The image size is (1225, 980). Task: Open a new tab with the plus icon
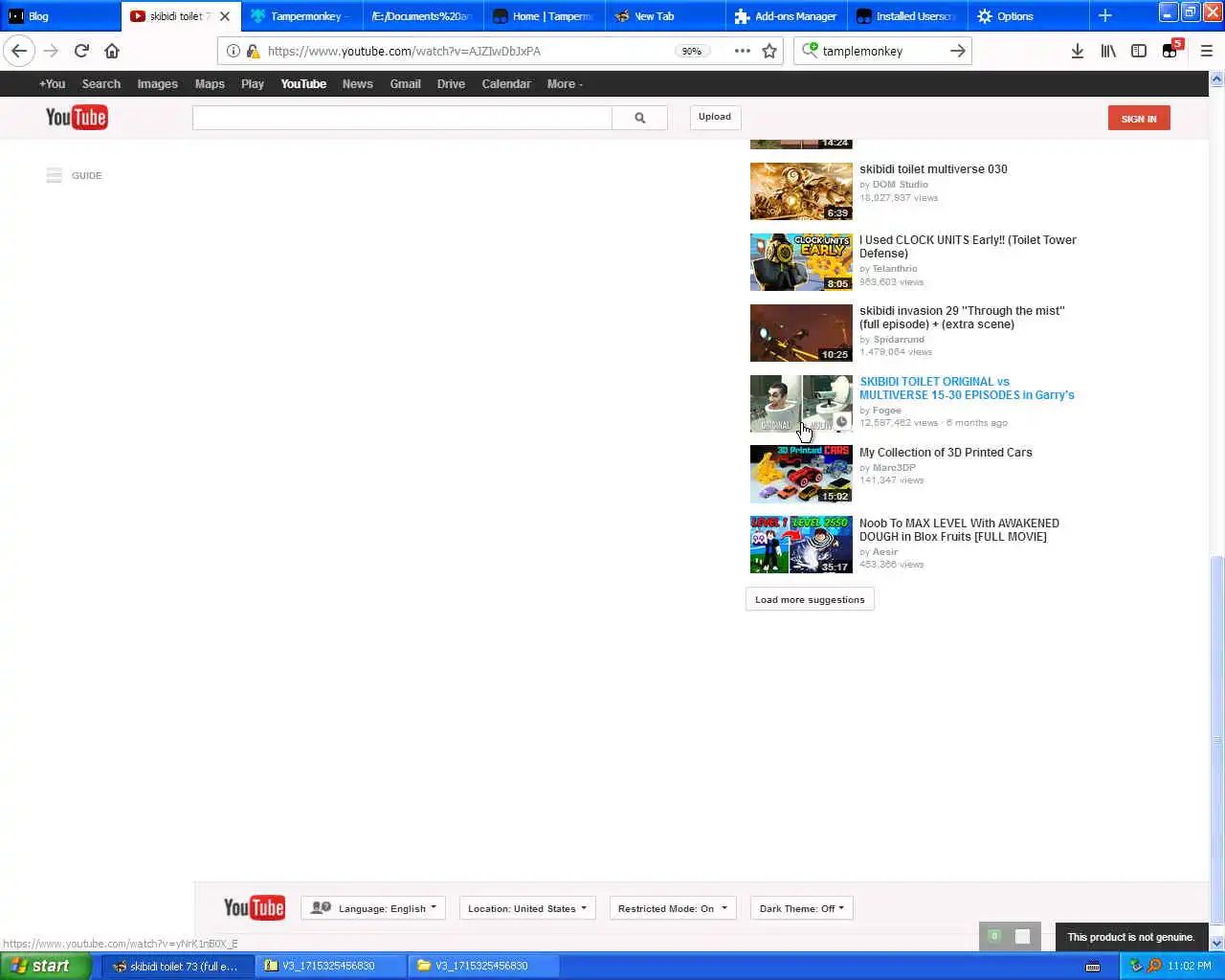pos(1104,15)
